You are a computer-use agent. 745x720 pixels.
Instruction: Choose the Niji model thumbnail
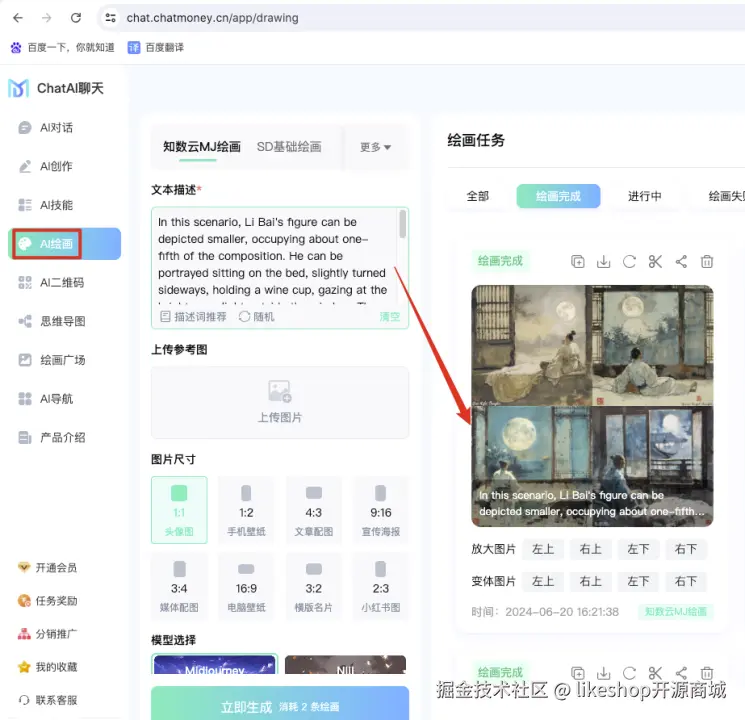[x=345, y=664]
